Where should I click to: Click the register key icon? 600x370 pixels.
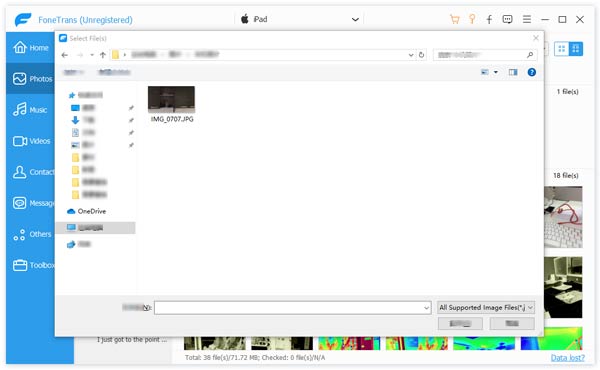click(472, 19)
